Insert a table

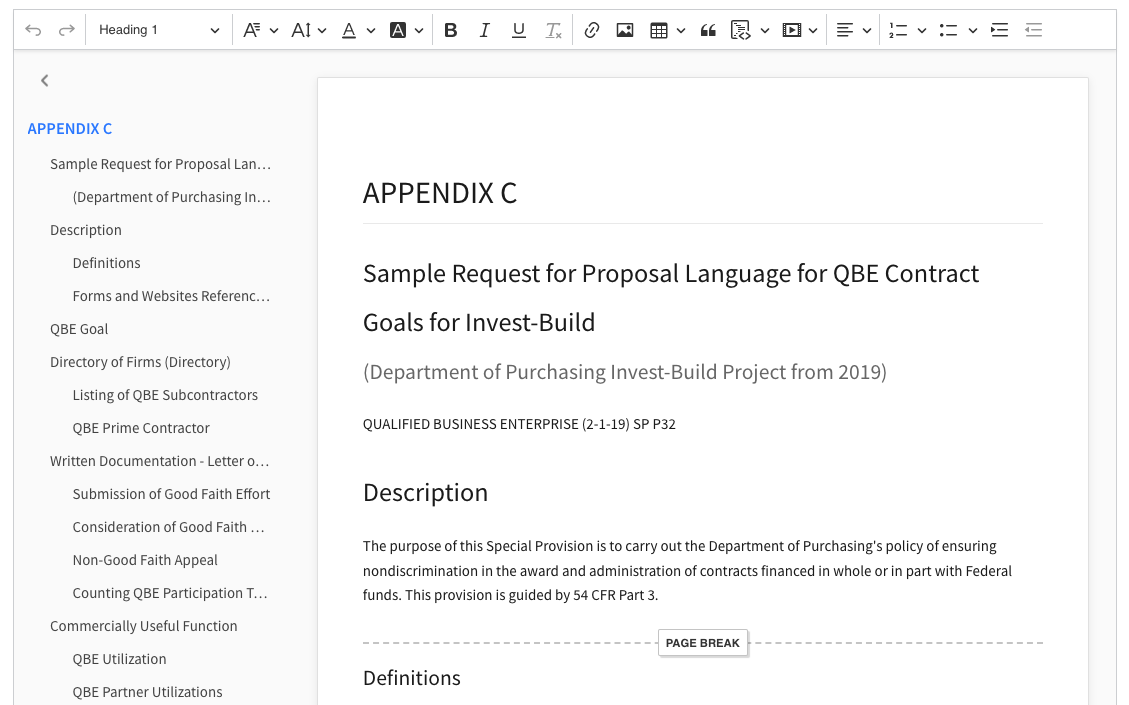659,30
